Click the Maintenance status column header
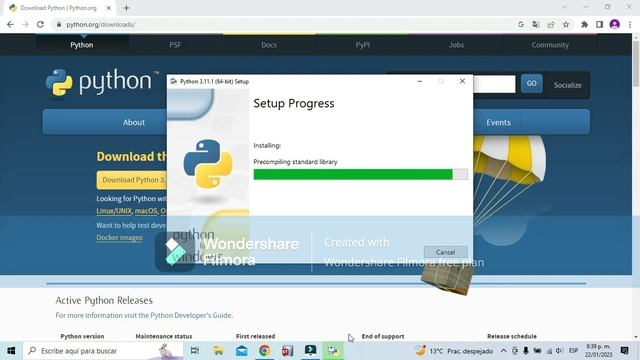Viewport: 640px width, 360px height. [164, 336]
